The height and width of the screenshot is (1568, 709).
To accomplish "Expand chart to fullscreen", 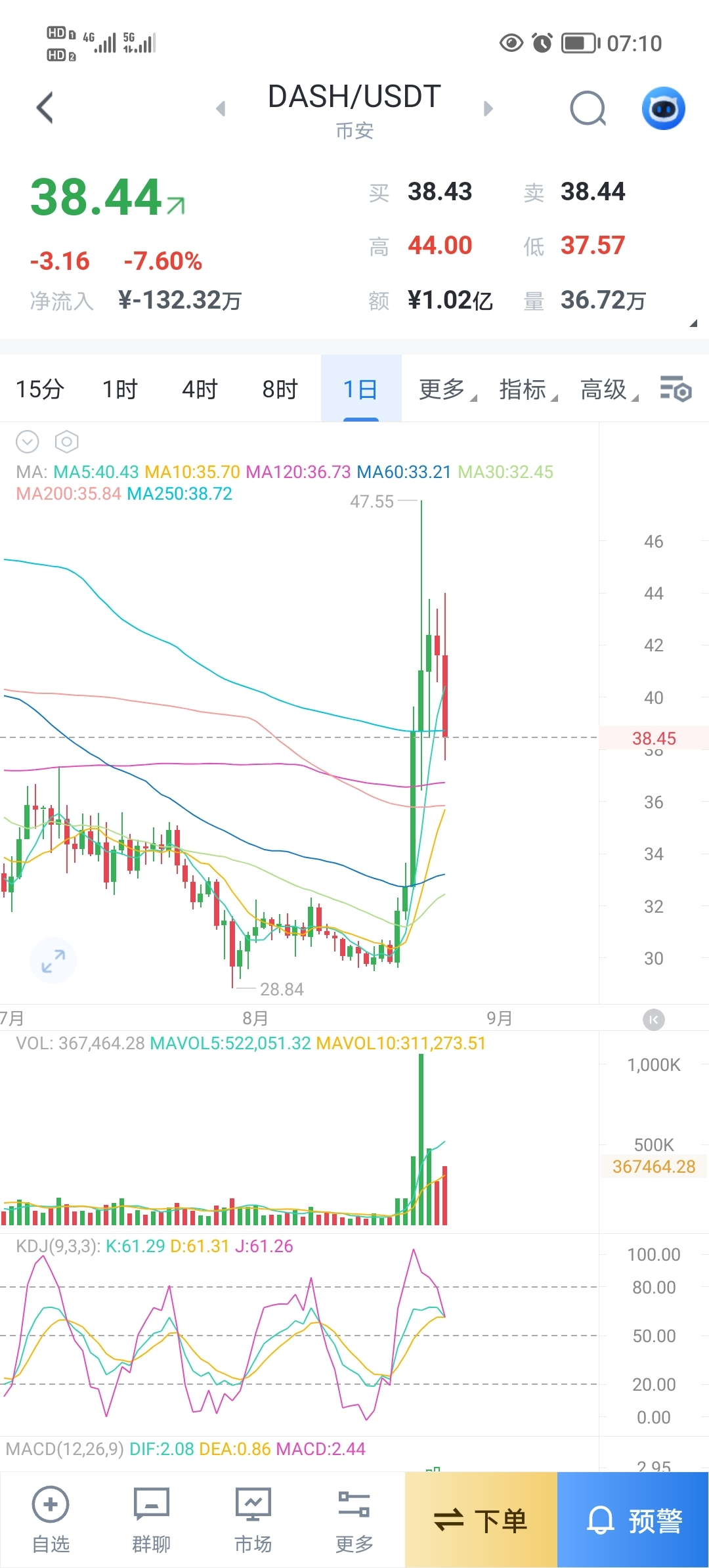I will pyautogui.click(x=53, y=961).
